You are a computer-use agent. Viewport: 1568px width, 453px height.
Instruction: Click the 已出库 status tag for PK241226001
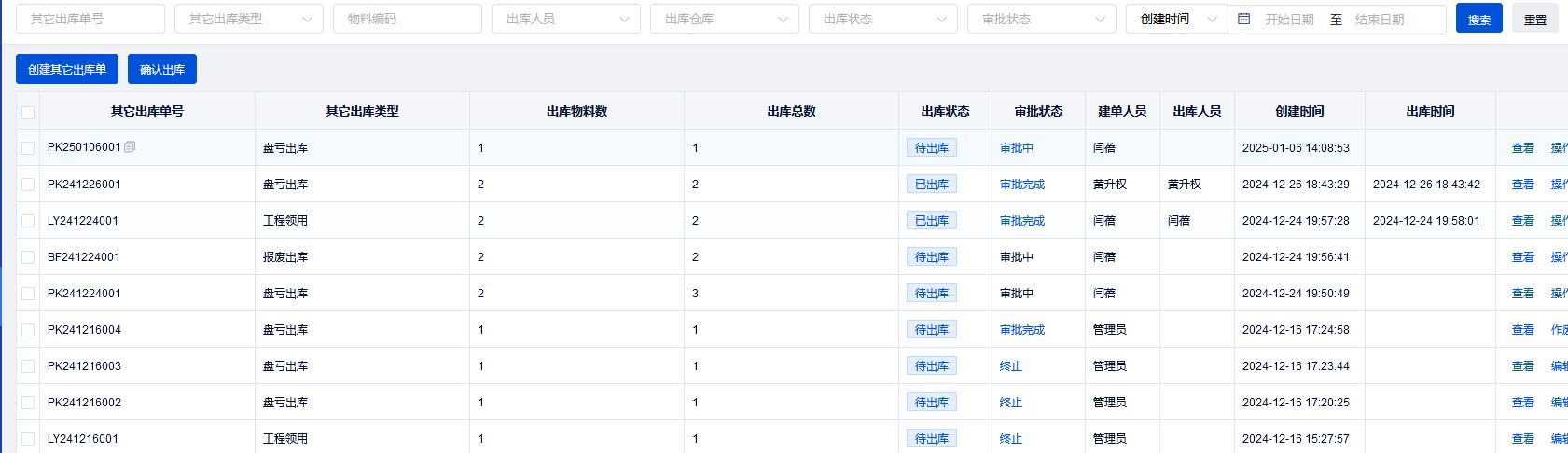(931, 185)
